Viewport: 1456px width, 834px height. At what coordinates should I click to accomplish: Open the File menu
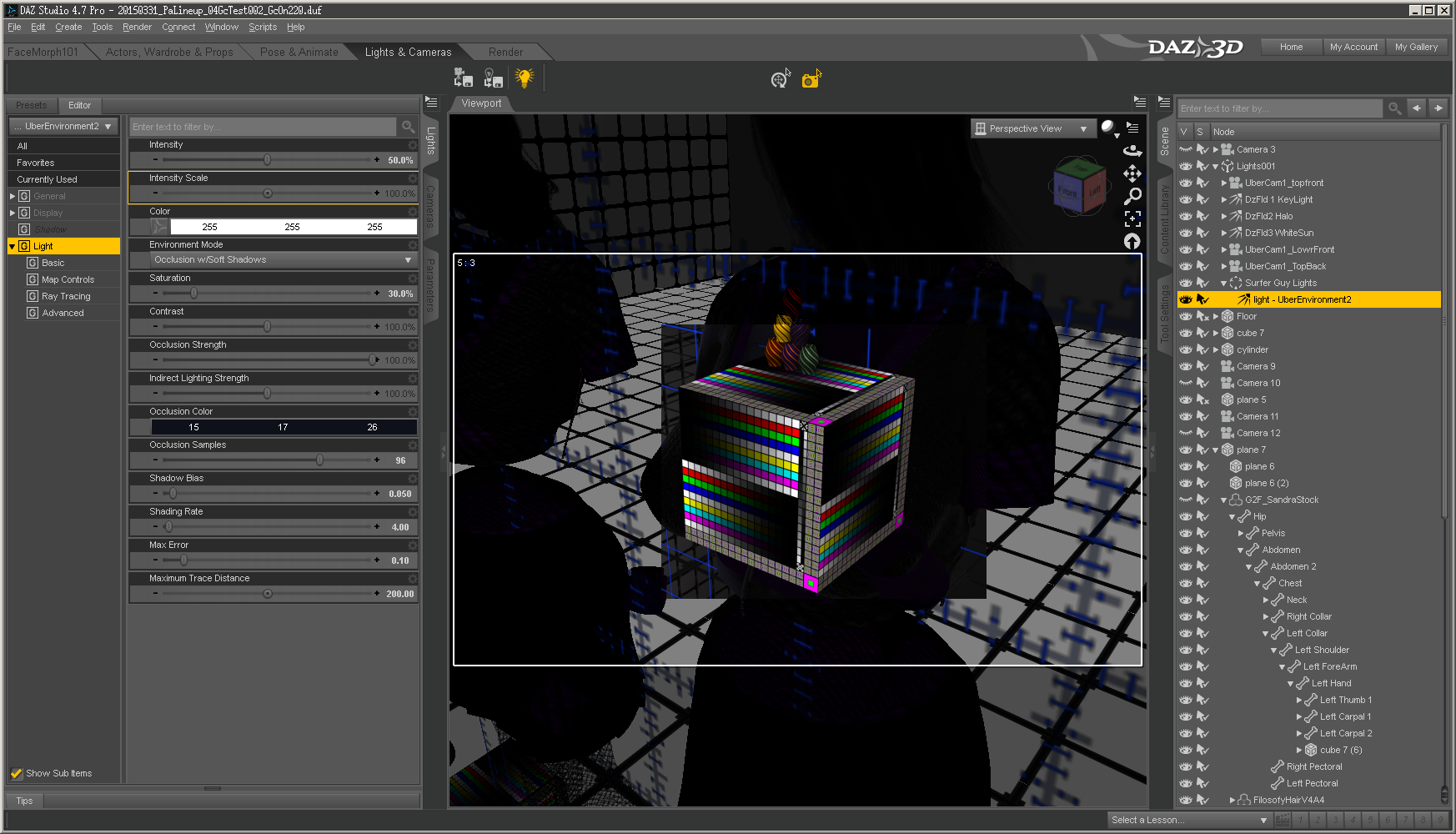tap(14, 27)
